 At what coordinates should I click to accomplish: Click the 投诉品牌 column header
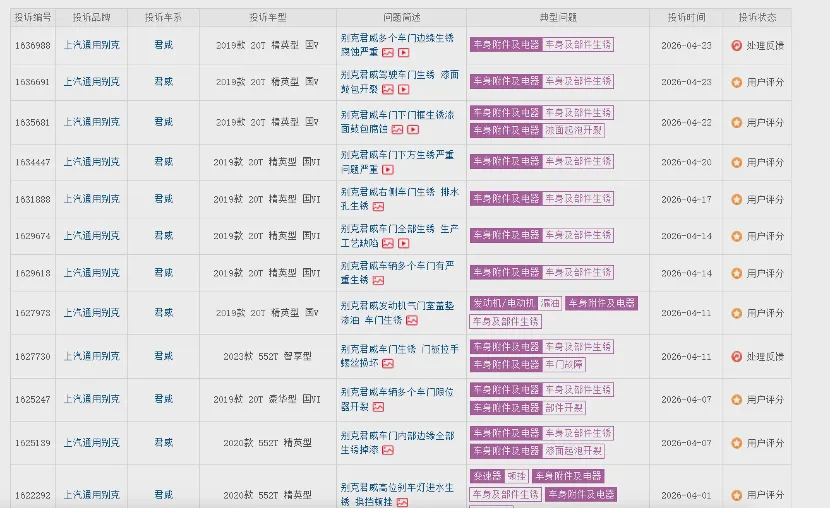pos(92,17)
